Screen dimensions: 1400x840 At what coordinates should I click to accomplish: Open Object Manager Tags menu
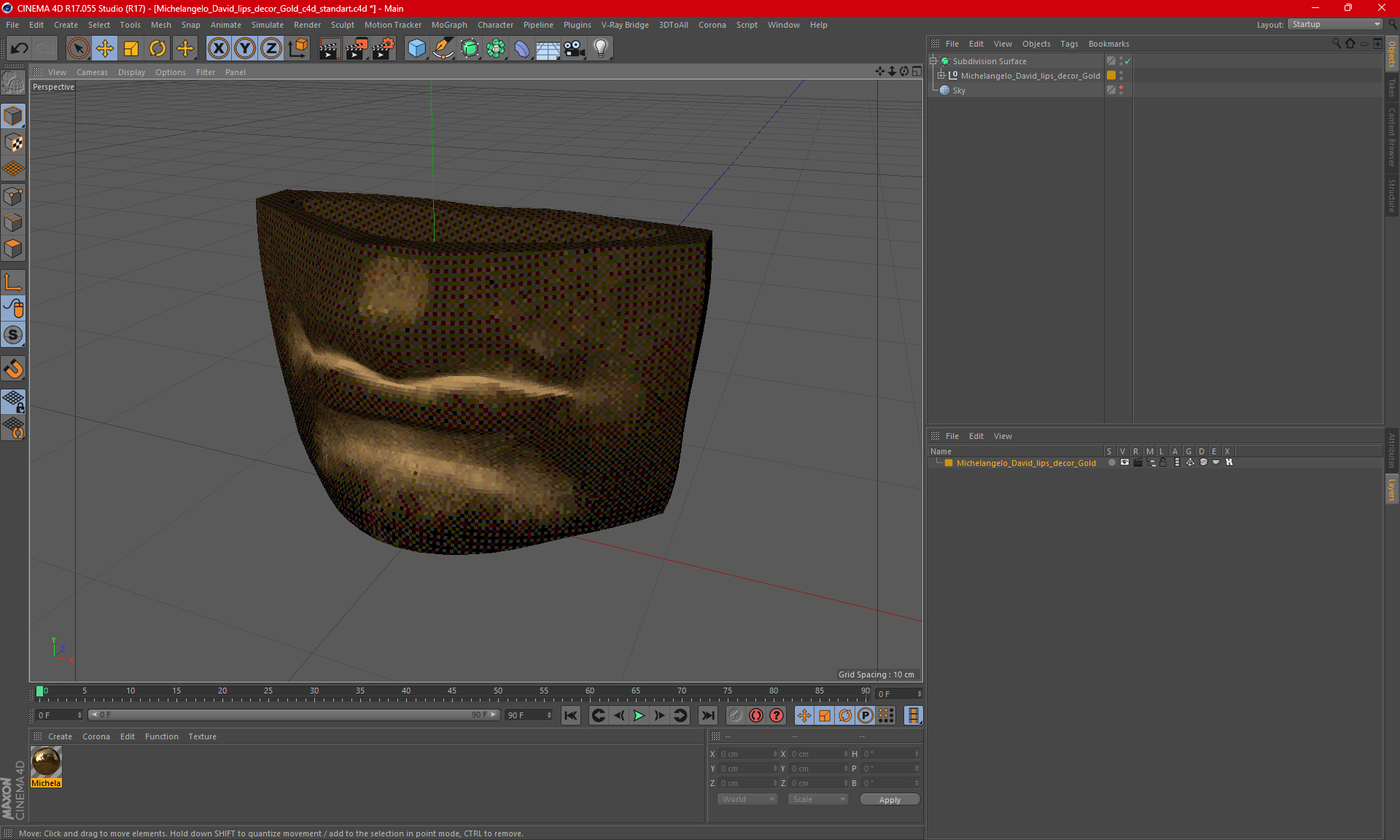point(1069,44)
